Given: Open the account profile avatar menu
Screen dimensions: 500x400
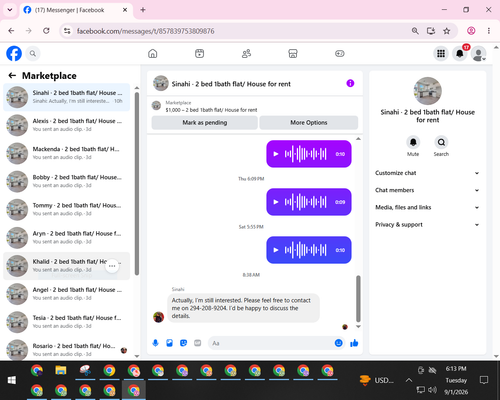Looking at the screenshot, I should pos(478,53).
